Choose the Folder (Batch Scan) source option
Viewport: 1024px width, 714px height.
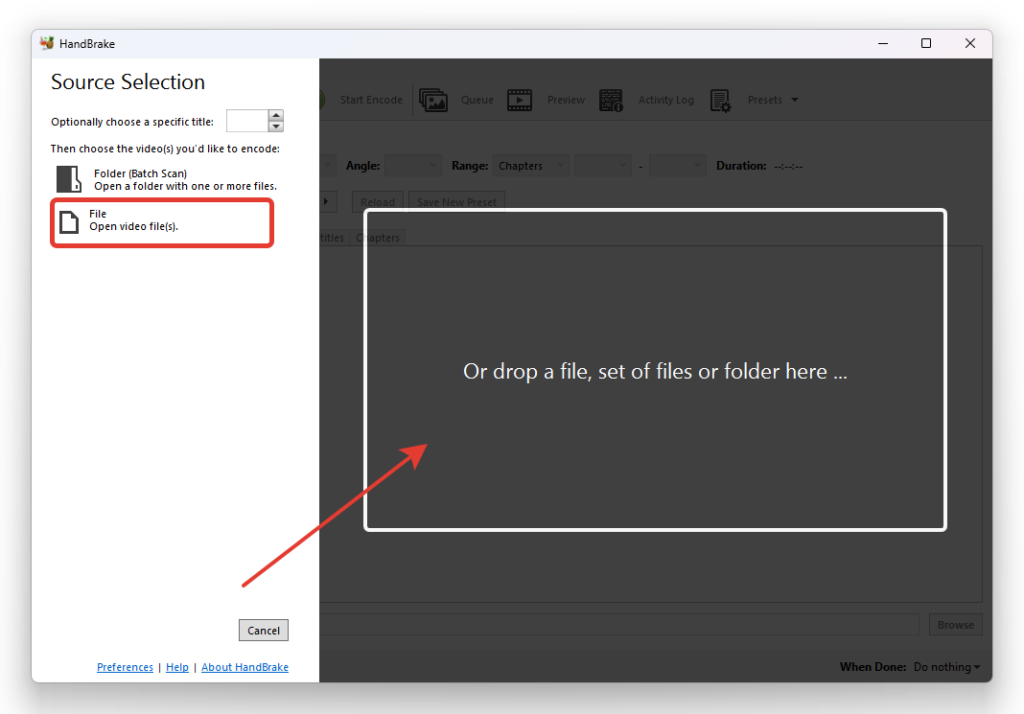pos(167,180)
